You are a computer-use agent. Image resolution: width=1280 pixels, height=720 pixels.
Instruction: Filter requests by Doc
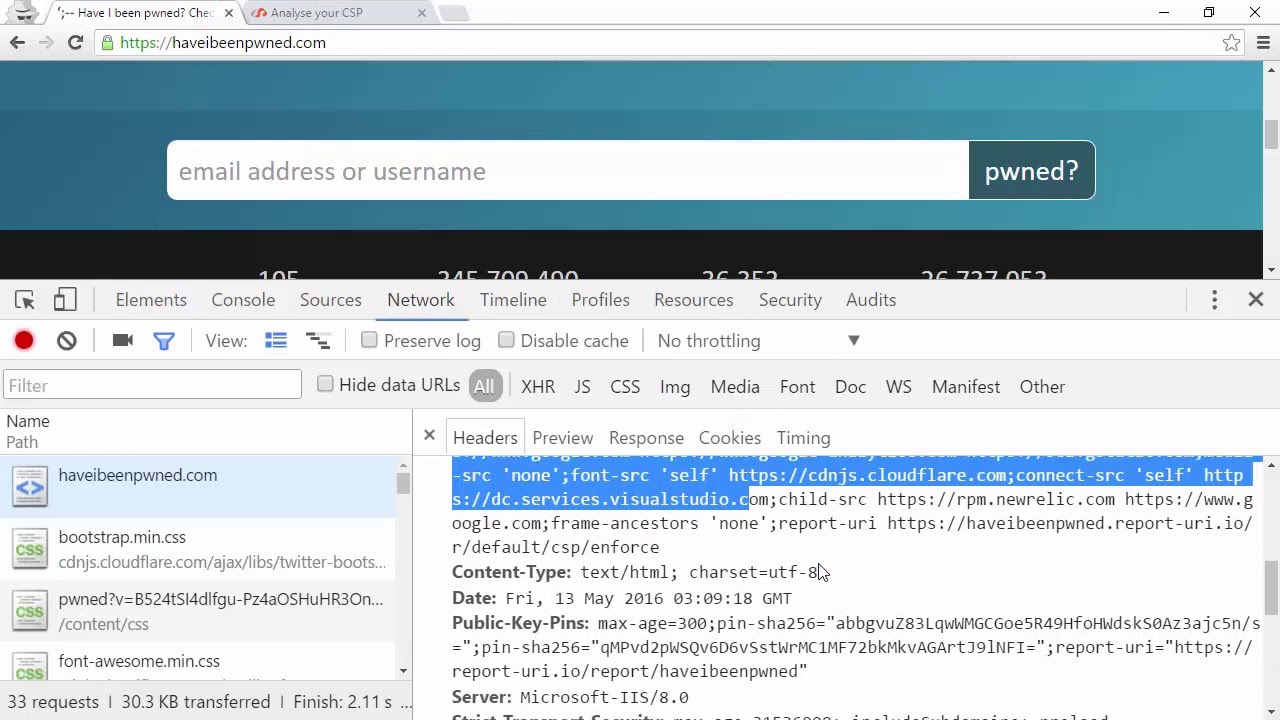point(851,387)
